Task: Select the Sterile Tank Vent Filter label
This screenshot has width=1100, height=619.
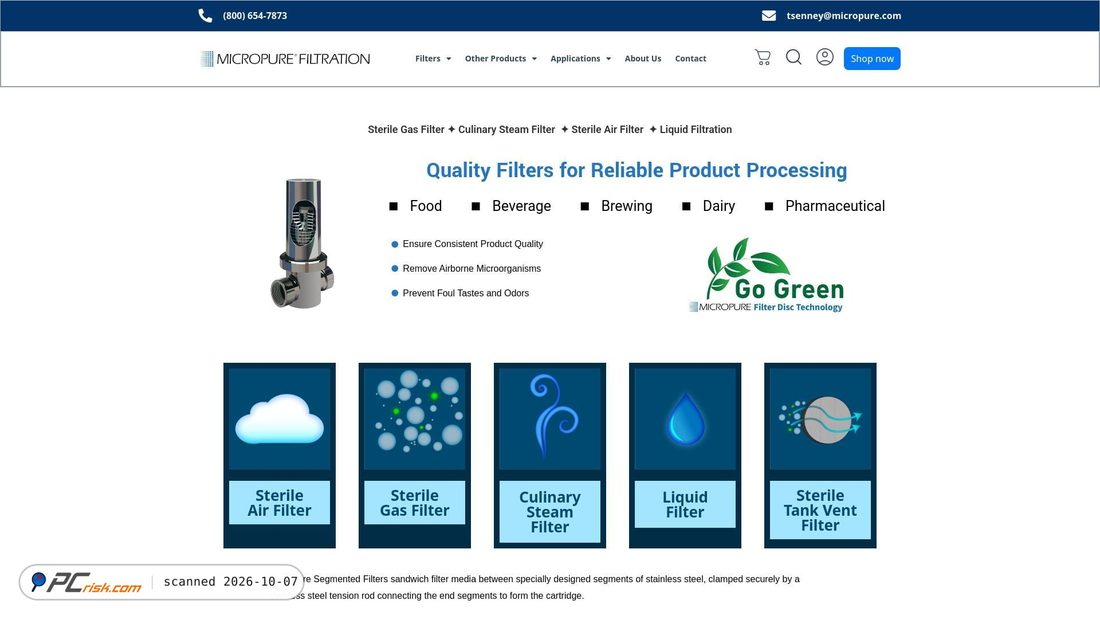Action: (x=820, y=510)
